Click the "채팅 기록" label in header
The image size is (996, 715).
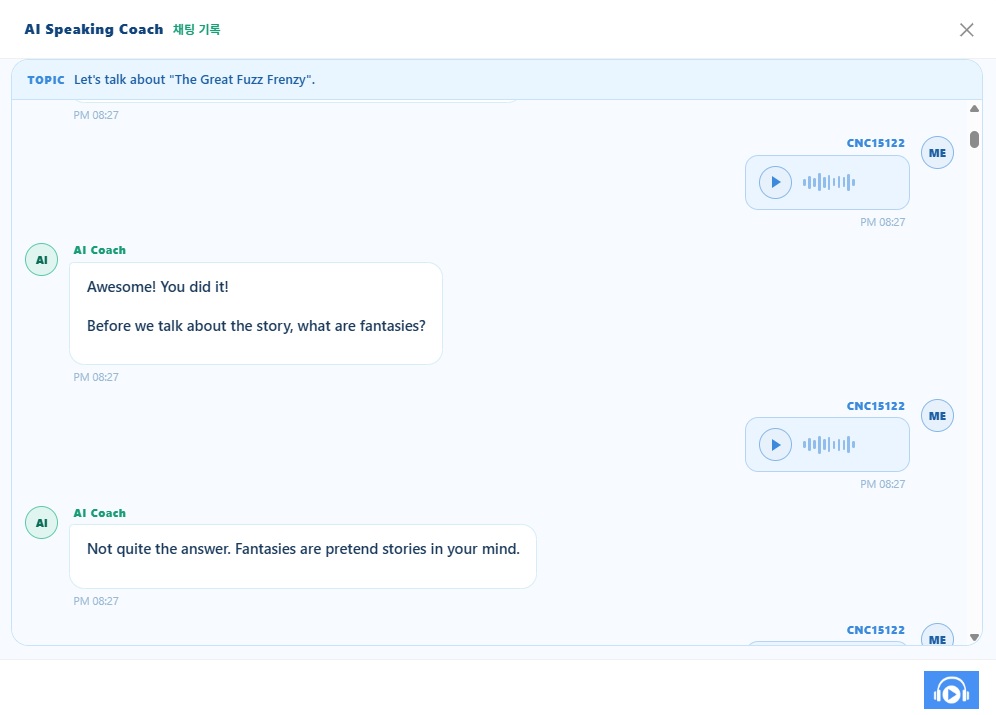click(x=196, y=29)
